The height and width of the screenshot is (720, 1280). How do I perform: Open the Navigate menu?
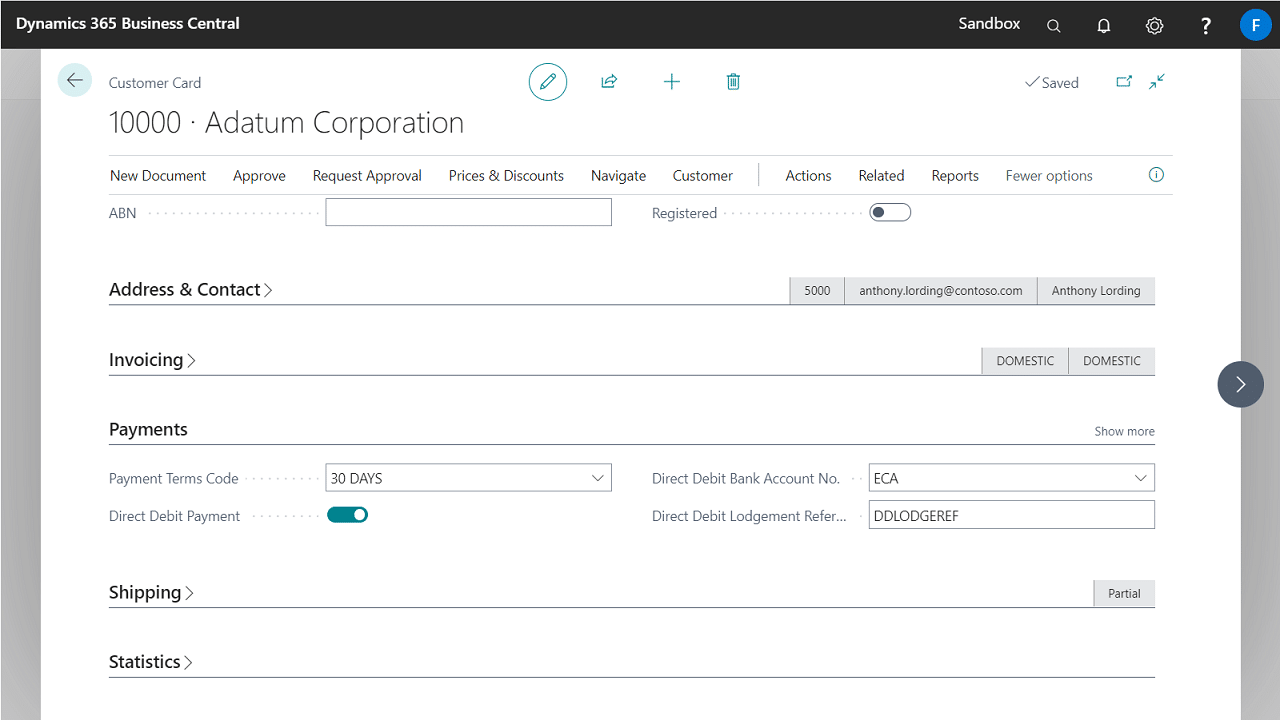(x=618, y=176)
